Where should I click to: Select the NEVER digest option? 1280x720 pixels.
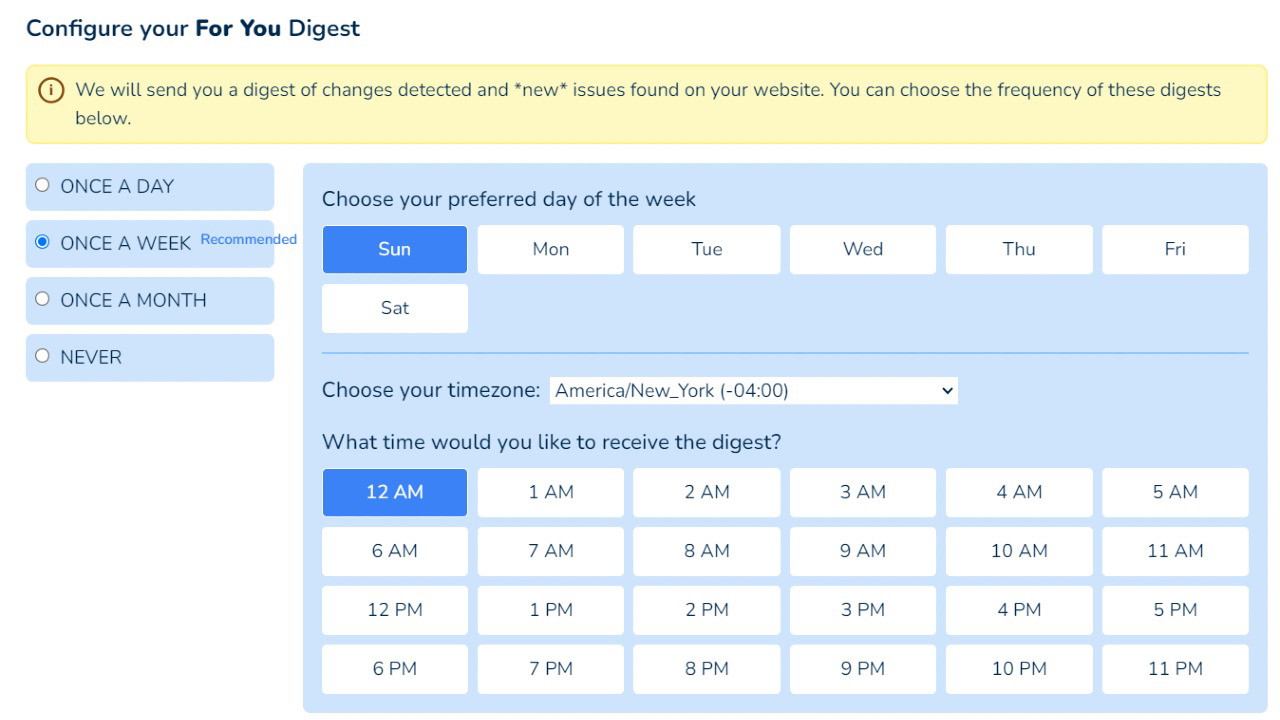pos(42,356)
